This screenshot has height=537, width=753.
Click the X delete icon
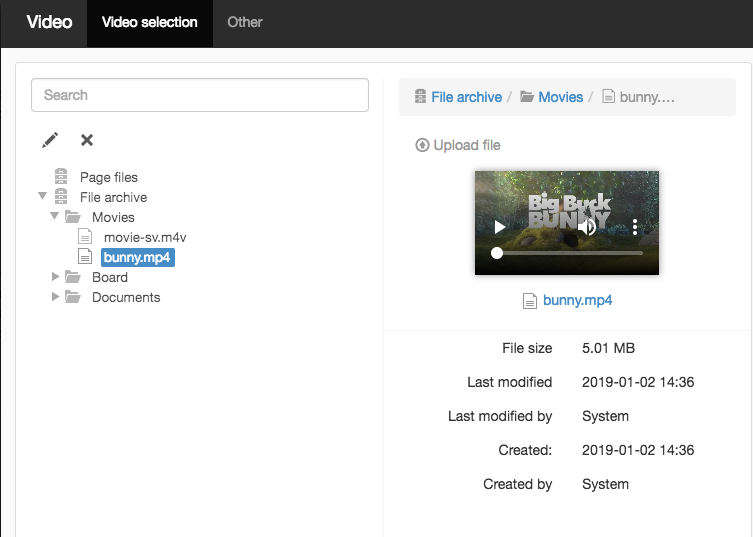pos(87,140)
